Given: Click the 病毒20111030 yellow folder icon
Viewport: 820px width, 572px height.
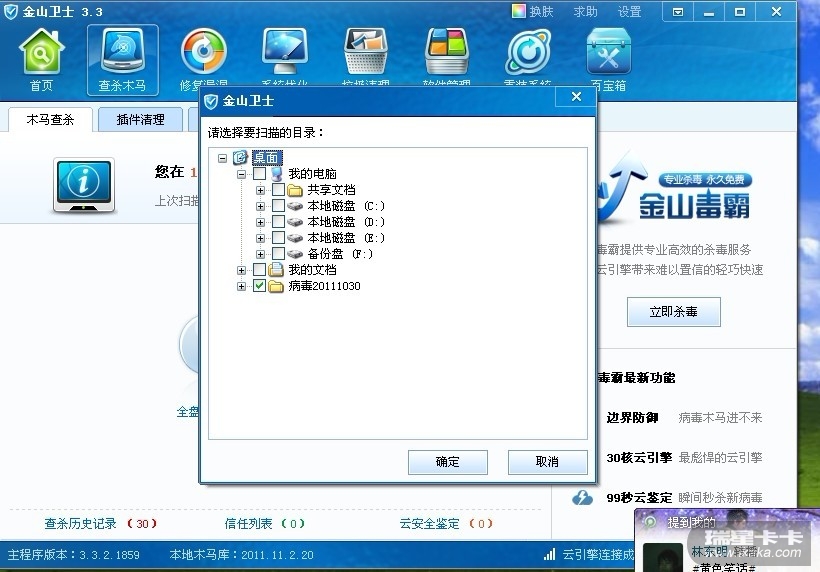Looking at the screenshot, I should click(x=276, y=286).
